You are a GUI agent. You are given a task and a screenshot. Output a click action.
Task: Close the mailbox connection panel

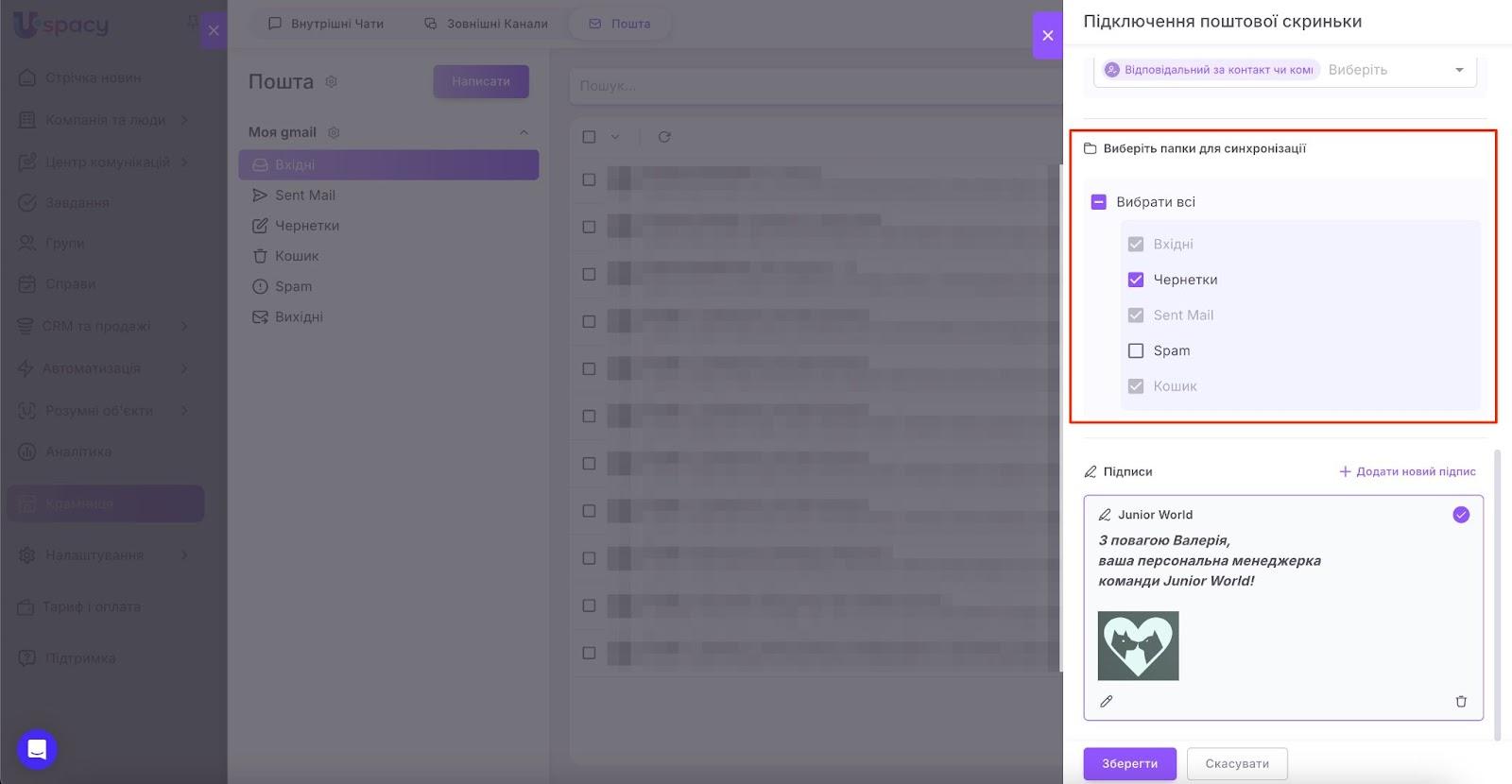(x=1047, y=36)
